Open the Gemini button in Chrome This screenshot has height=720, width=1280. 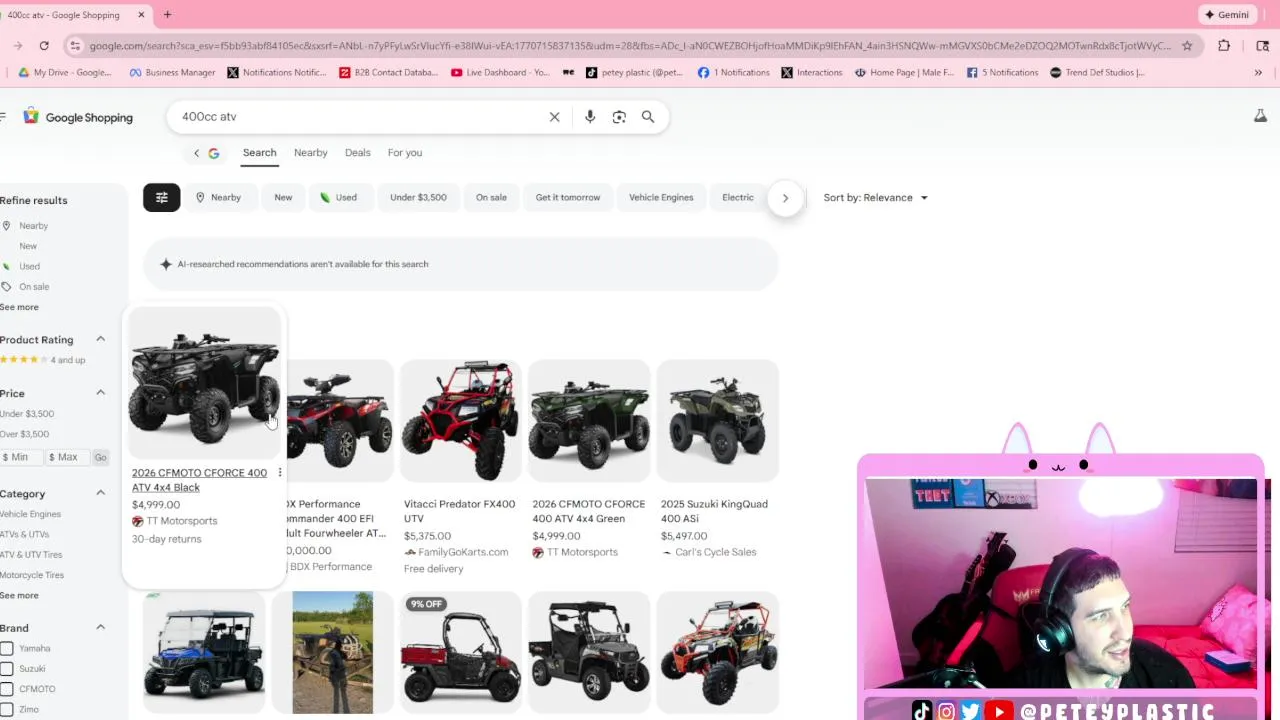pyautogui.click(x=1227, y=14)
